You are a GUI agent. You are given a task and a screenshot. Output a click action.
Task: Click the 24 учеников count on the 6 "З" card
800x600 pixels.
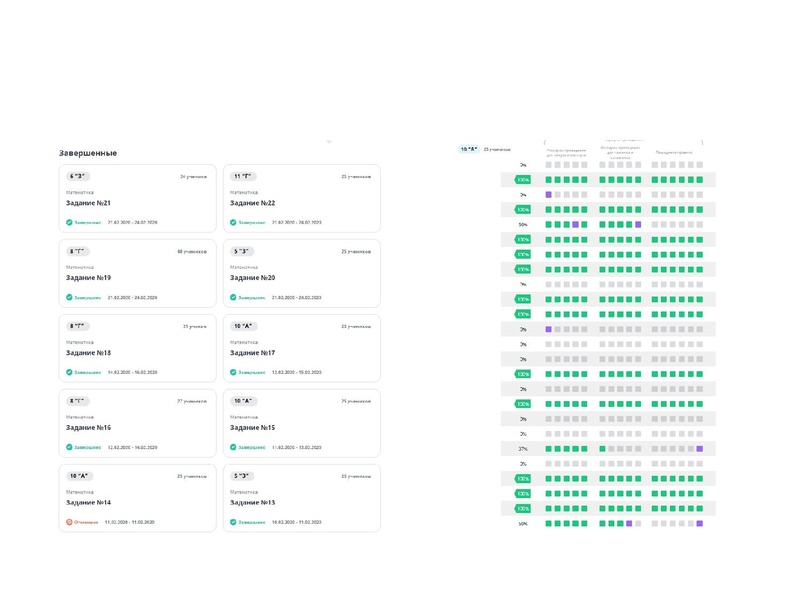(x=193, y=176)
